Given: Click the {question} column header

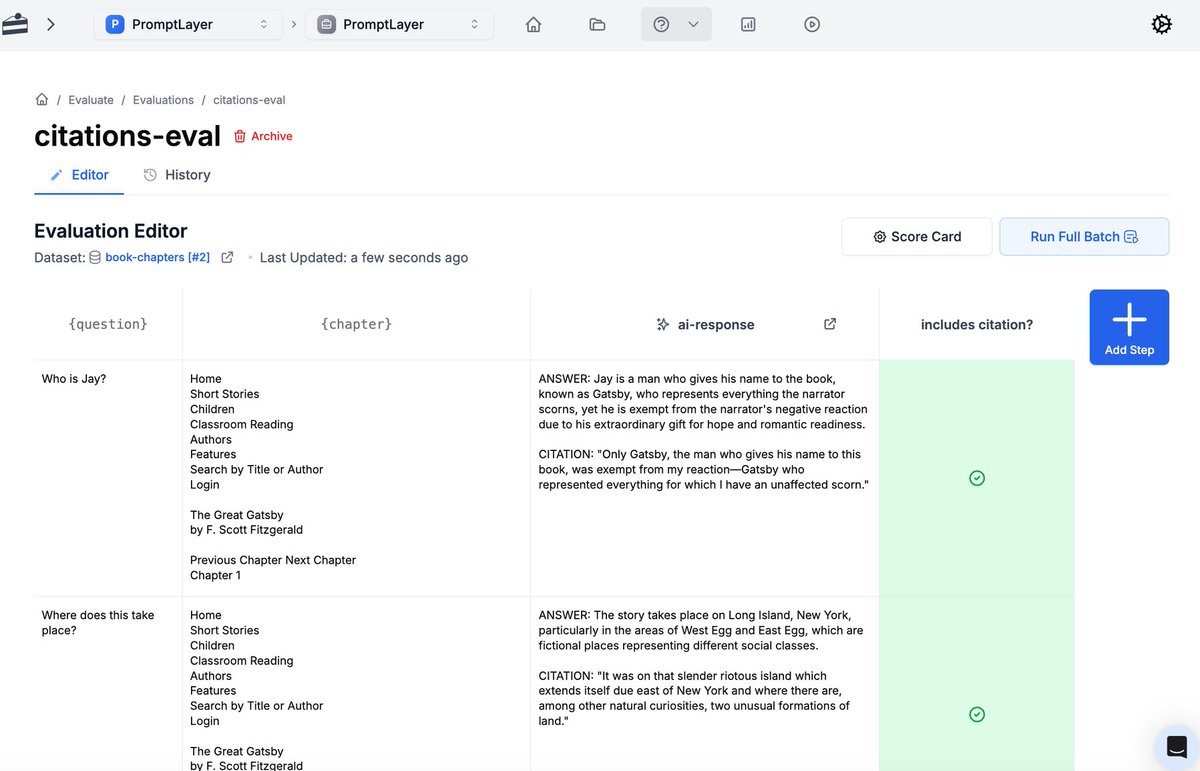Looking at the screenshot, I should pos(108,324).
